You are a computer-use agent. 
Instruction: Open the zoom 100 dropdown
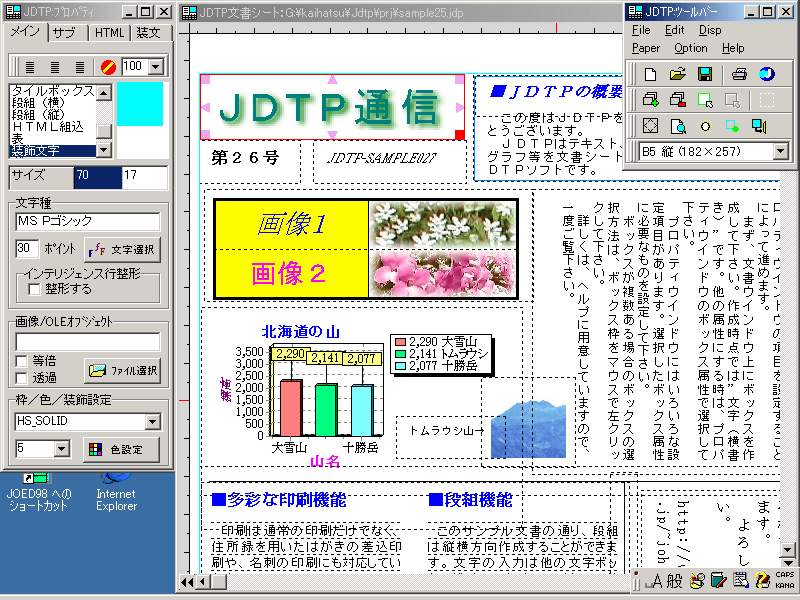pos(156,66)
